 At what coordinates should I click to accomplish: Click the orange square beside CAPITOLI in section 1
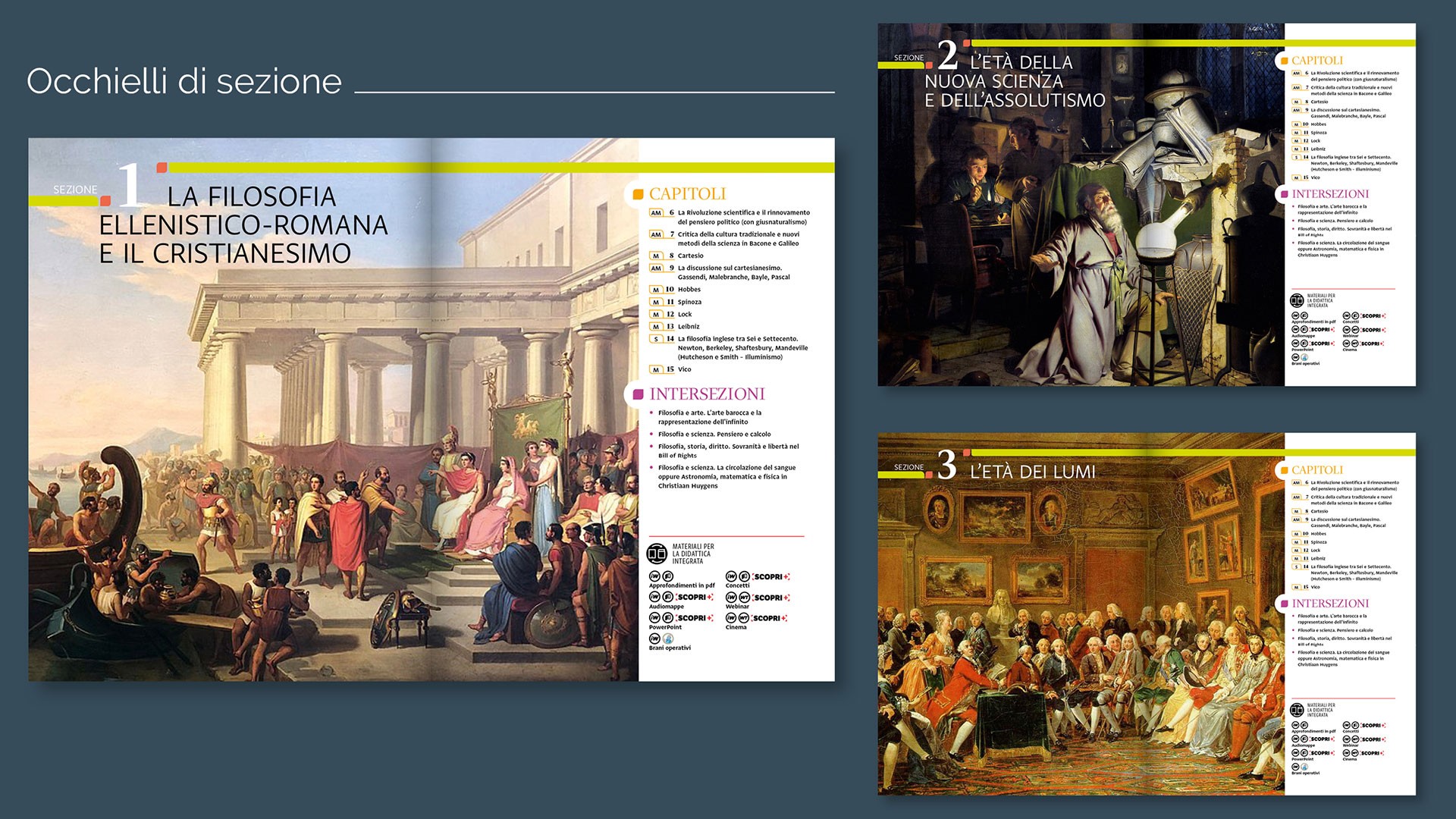(639, 194)
